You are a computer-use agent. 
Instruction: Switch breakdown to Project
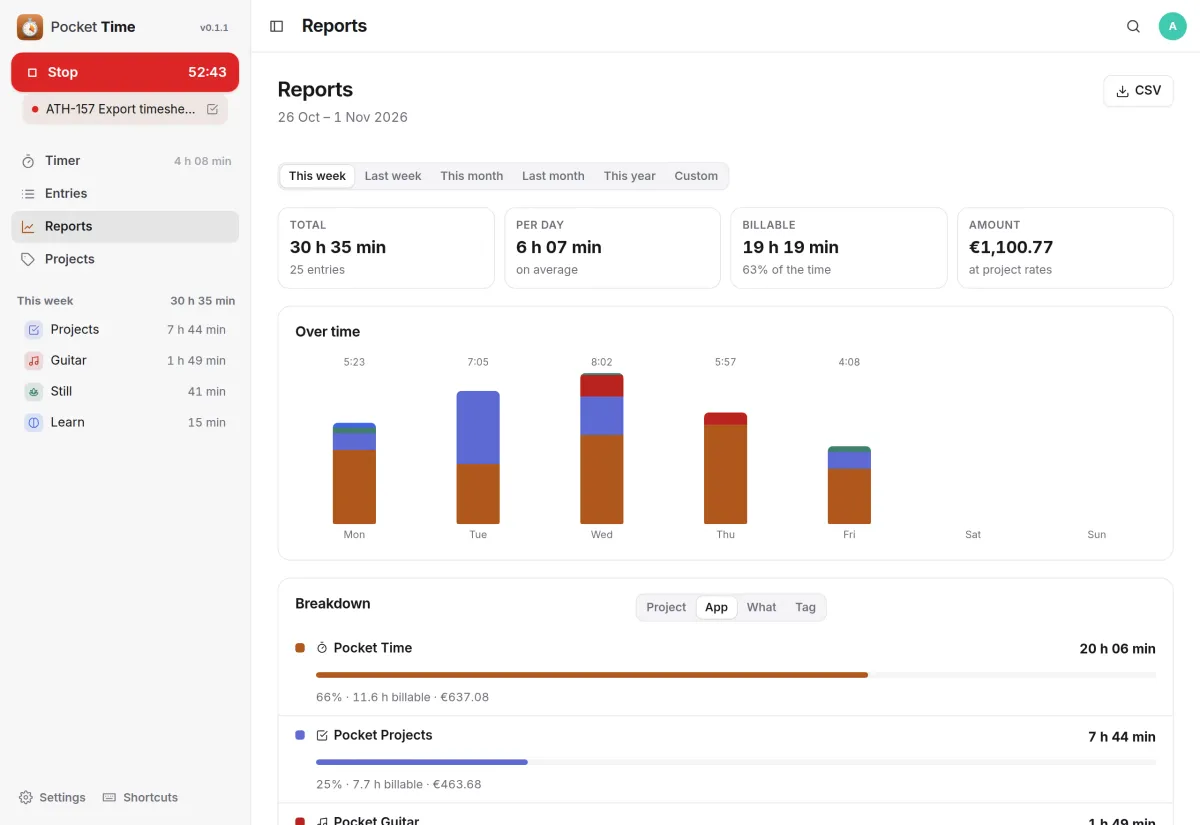(x=666, y=607)
